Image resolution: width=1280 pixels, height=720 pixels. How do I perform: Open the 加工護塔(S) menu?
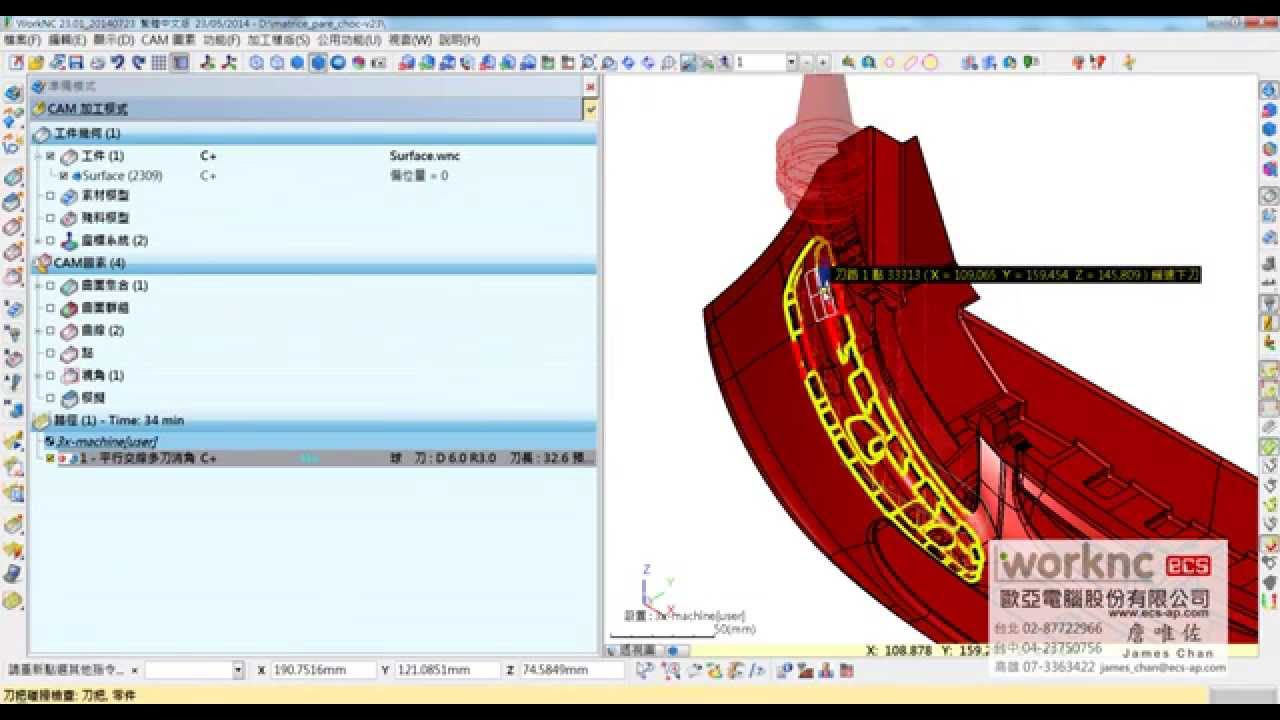pyautogui.click(x=279, y=40)
